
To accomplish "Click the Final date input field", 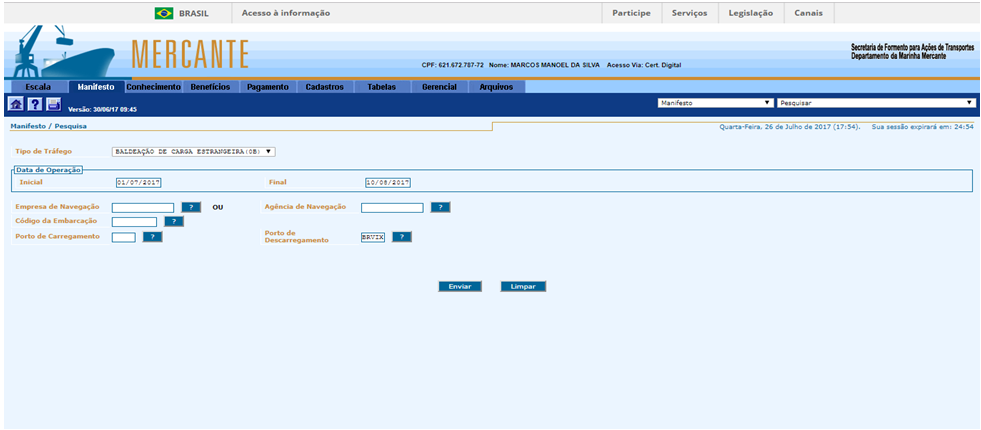I will [x=388, y=183].
